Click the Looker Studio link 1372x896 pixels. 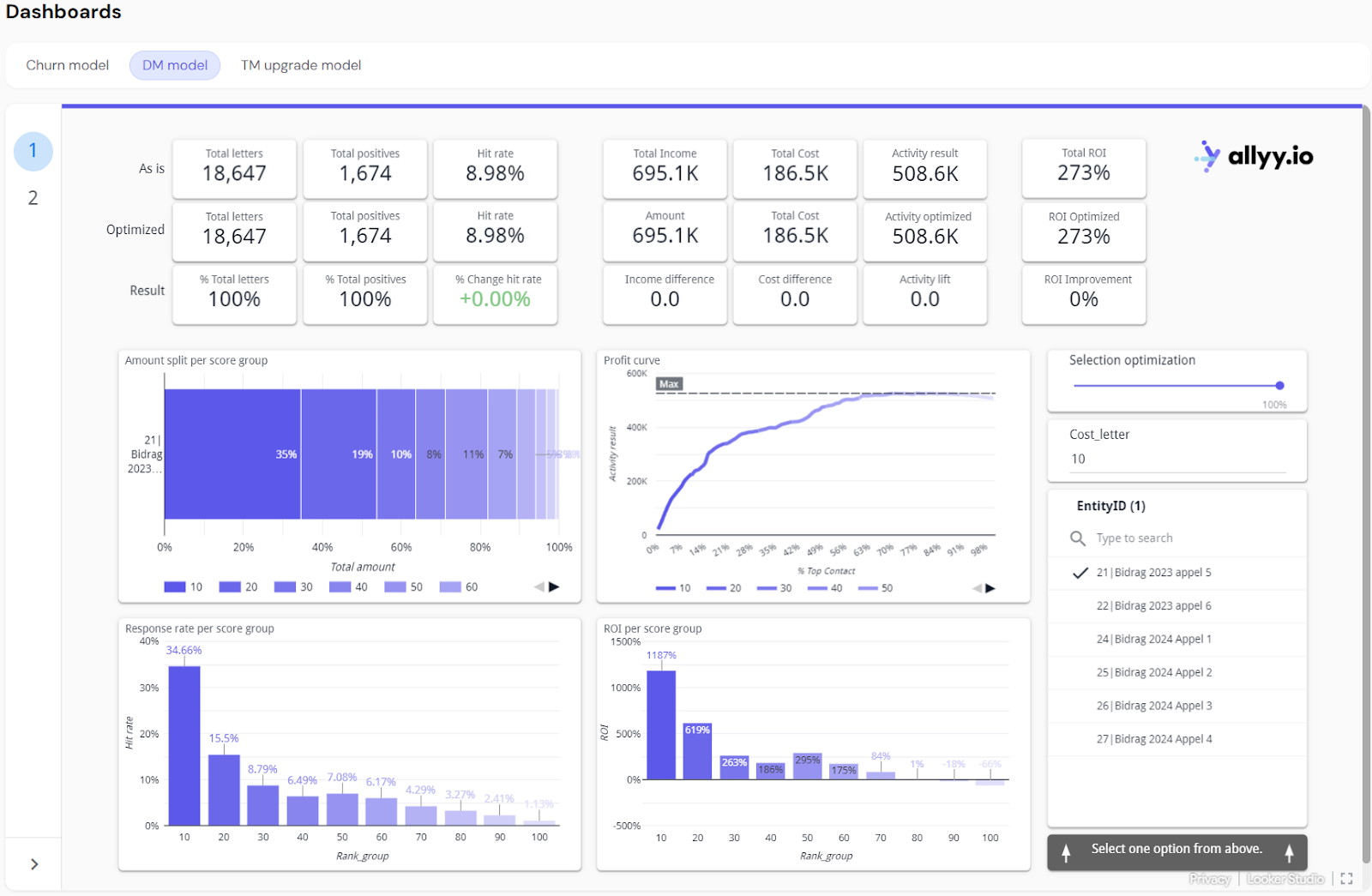(1285, 879)
